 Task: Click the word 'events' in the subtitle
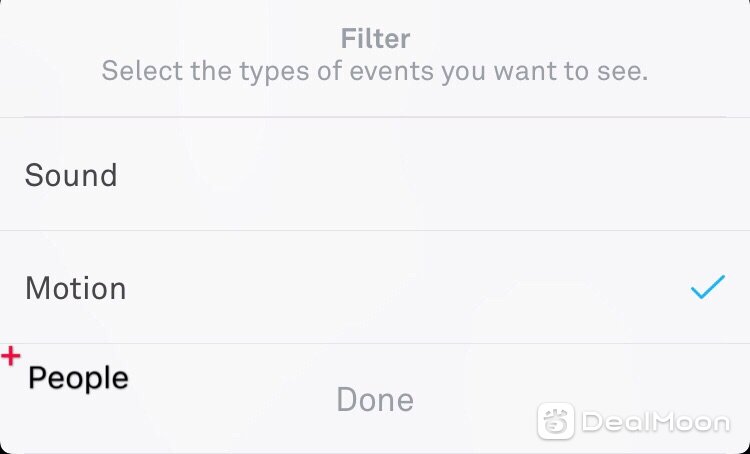click(392, 71)
